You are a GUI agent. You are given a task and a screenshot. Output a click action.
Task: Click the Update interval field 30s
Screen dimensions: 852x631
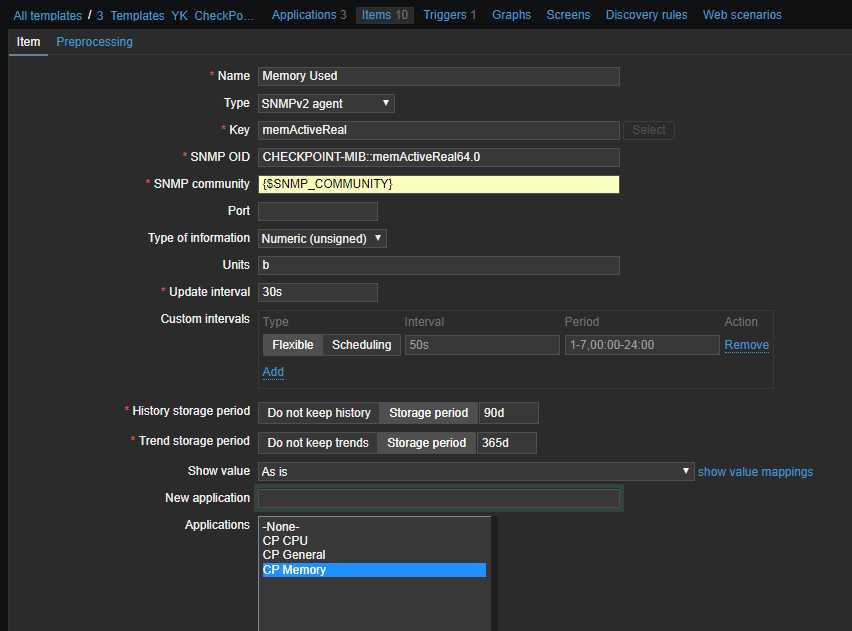(x=318, y=292)
